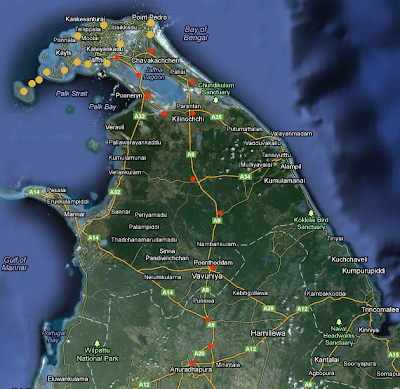Click the Chundikulam Sanctuary tree icon
This screenshot has width=400, height=389.
pyautogui.click(x=216, y=100)
